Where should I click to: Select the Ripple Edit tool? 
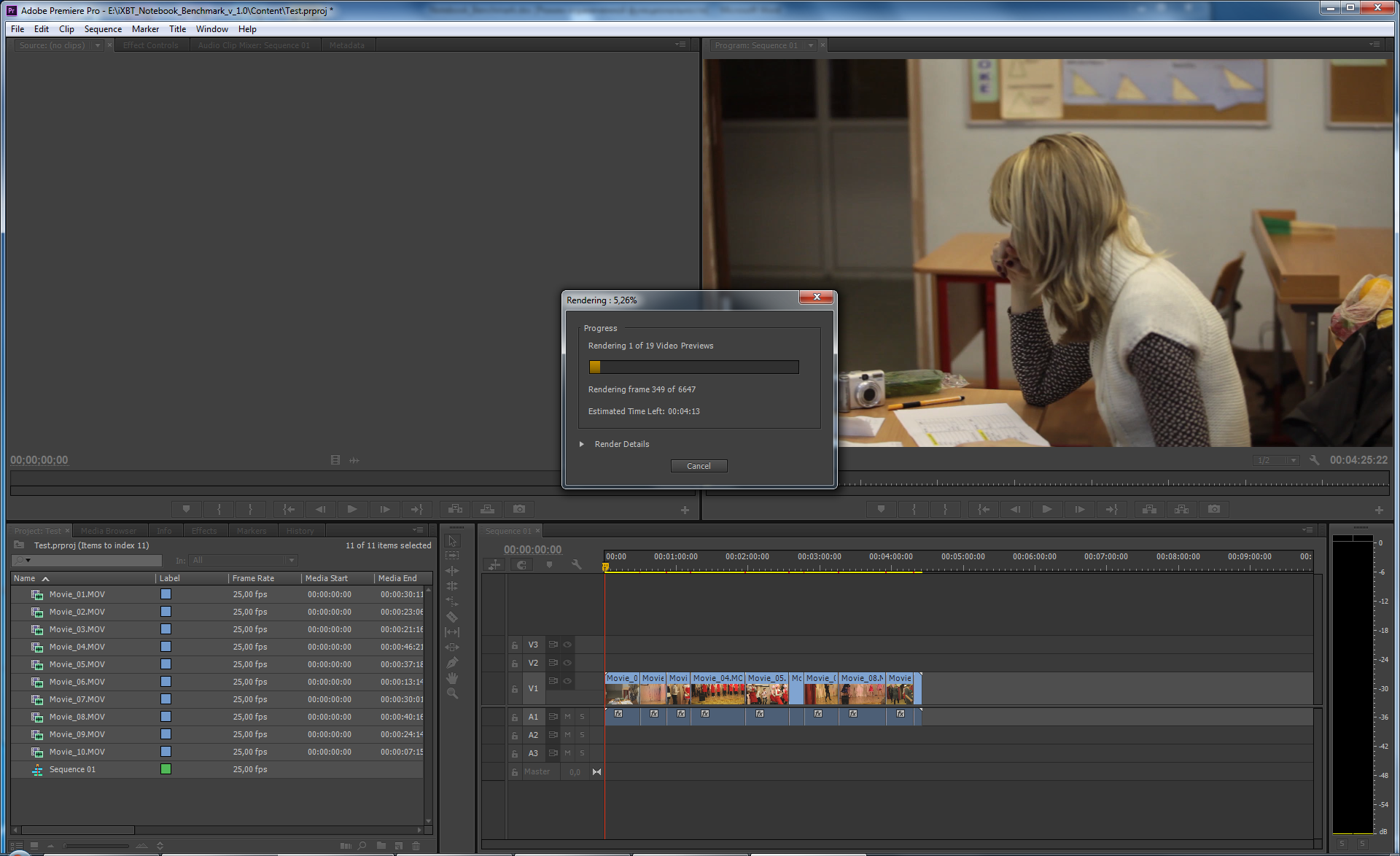452,571
